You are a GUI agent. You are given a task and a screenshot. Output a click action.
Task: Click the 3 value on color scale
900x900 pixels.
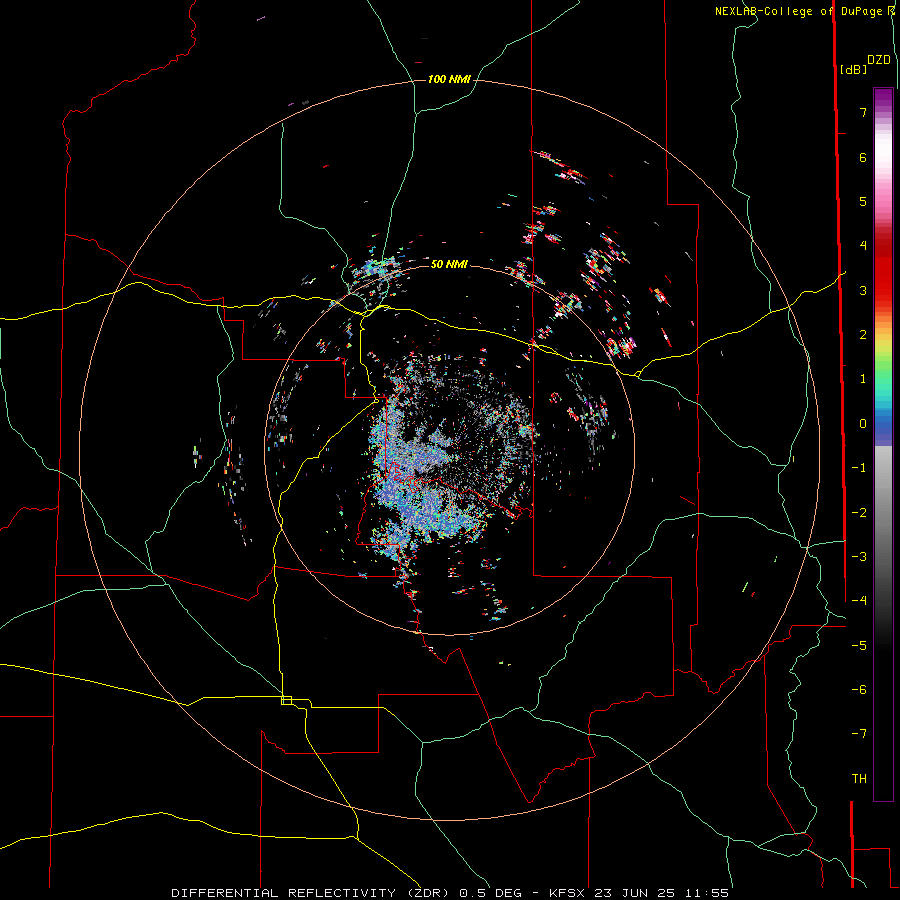click(x=863, y=290)
